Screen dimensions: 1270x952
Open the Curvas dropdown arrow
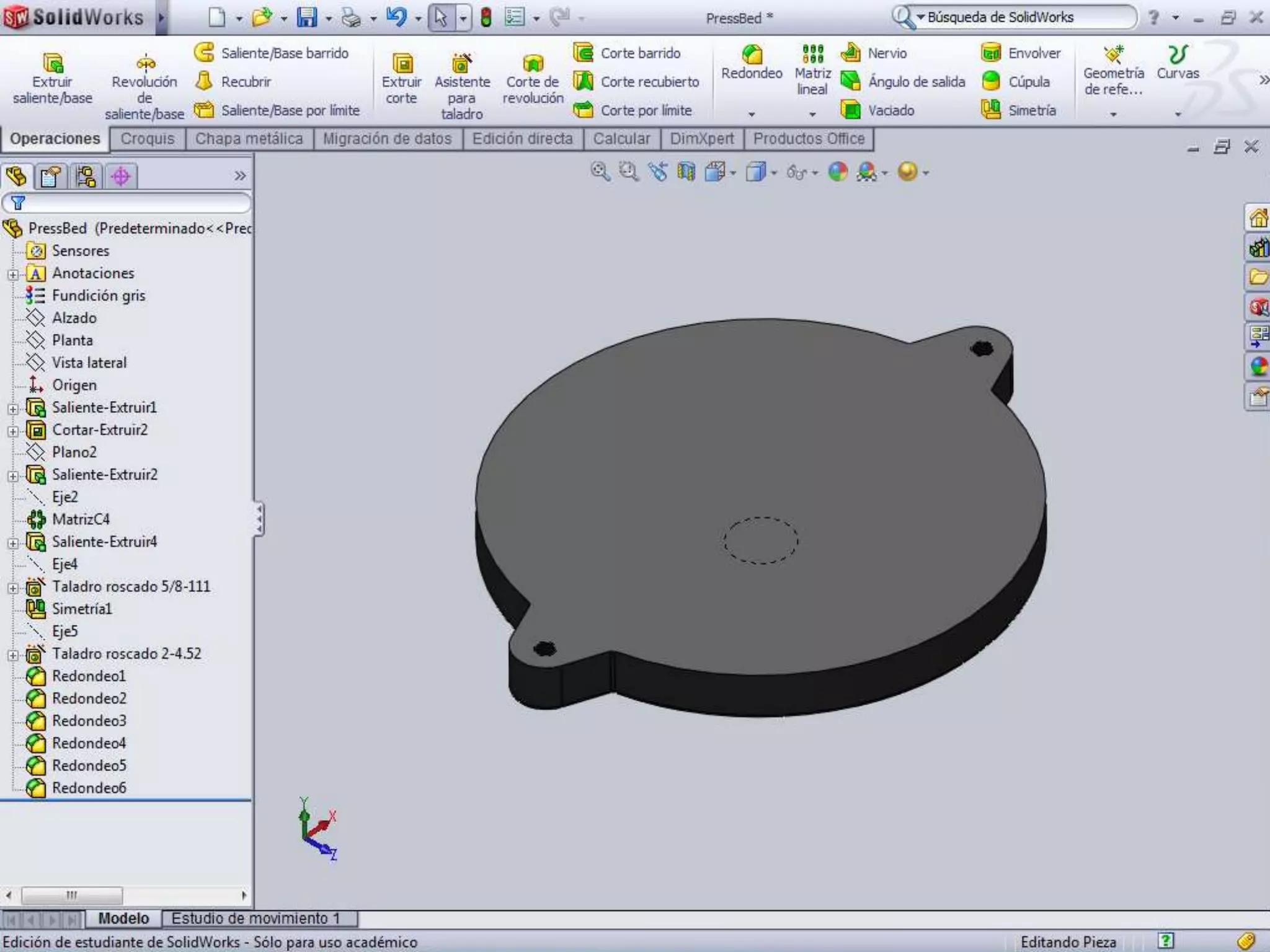pos(1178,114)
